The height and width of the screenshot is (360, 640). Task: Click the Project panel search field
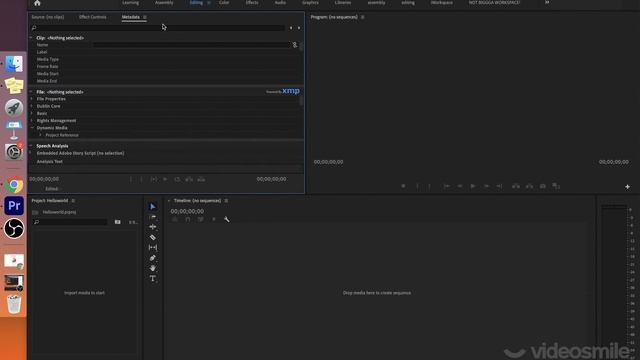(70, 222)
